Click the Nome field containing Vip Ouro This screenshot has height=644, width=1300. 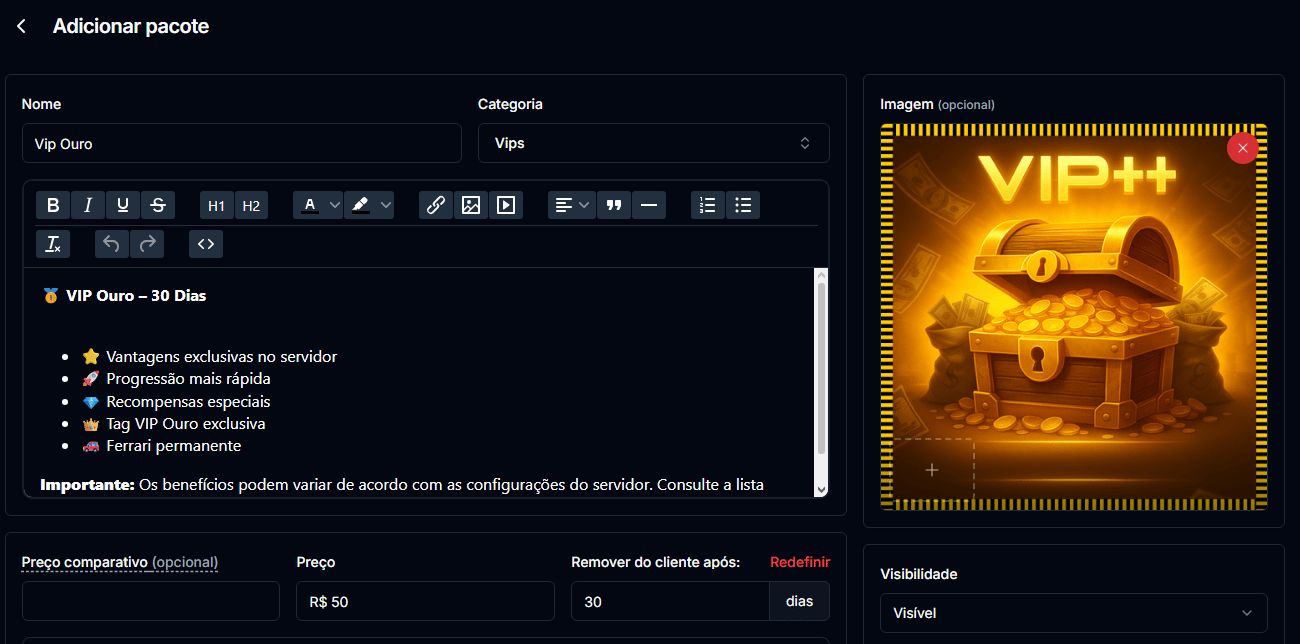click(242, 143)
